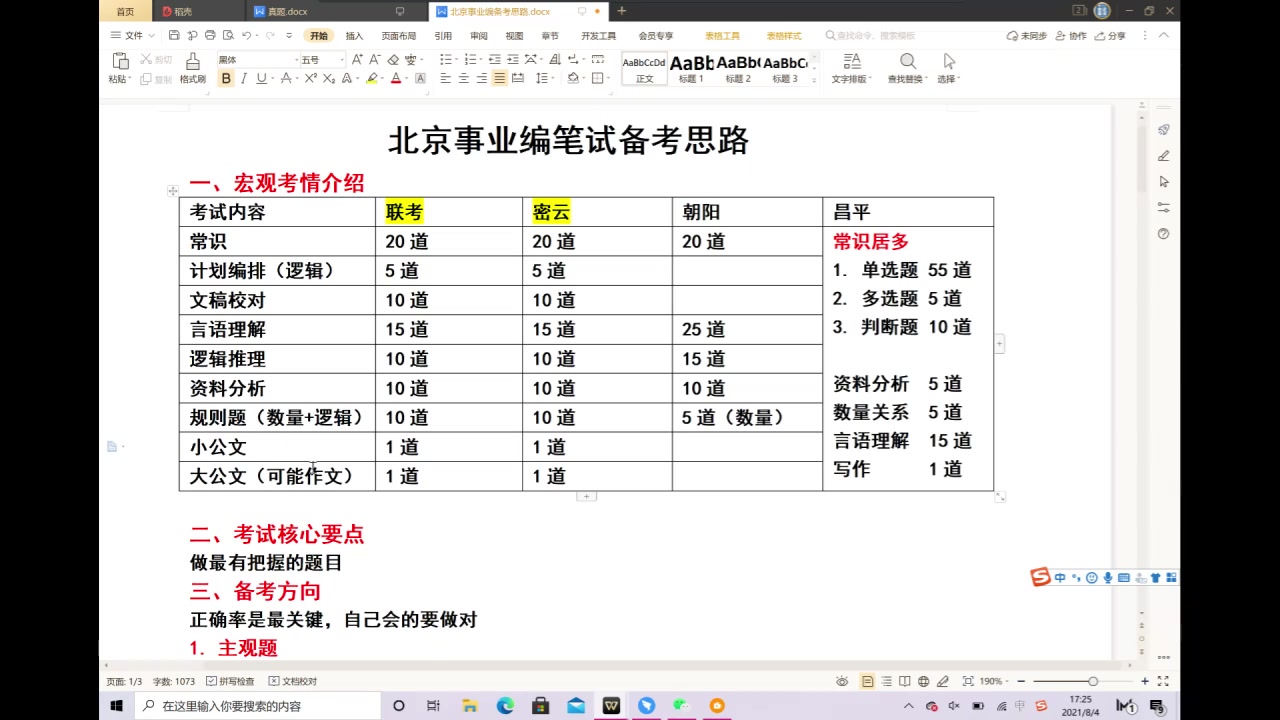
Task: Click the Paste (粘贴) icon
Action: click(x=119, y=62)
